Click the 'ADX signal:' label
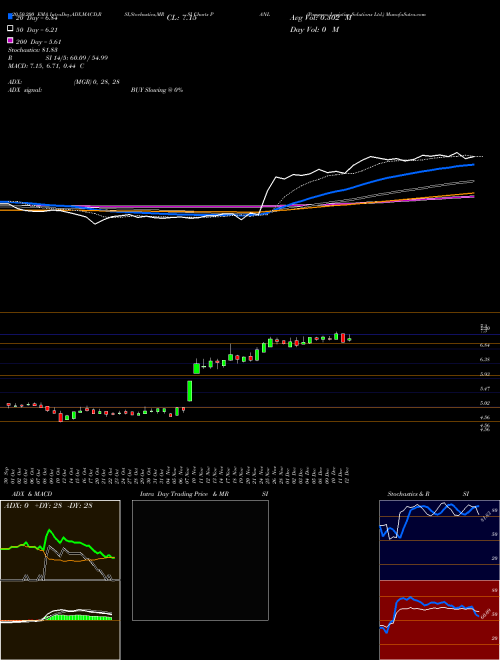 click(24, 90)
